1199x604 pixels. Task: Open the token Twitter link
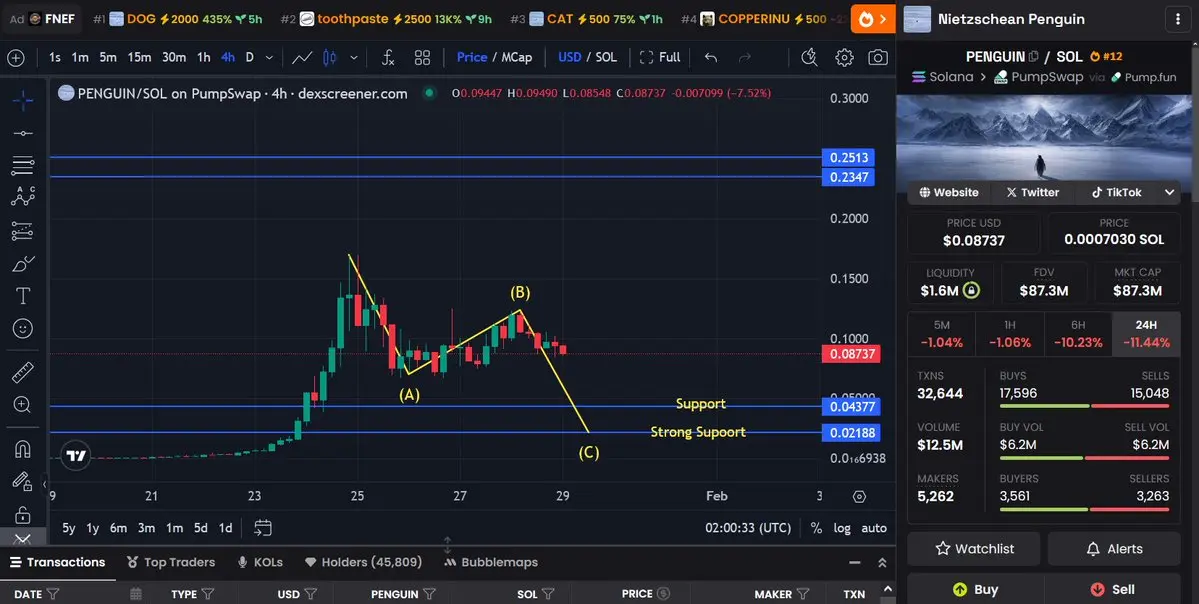point(1033,193)
